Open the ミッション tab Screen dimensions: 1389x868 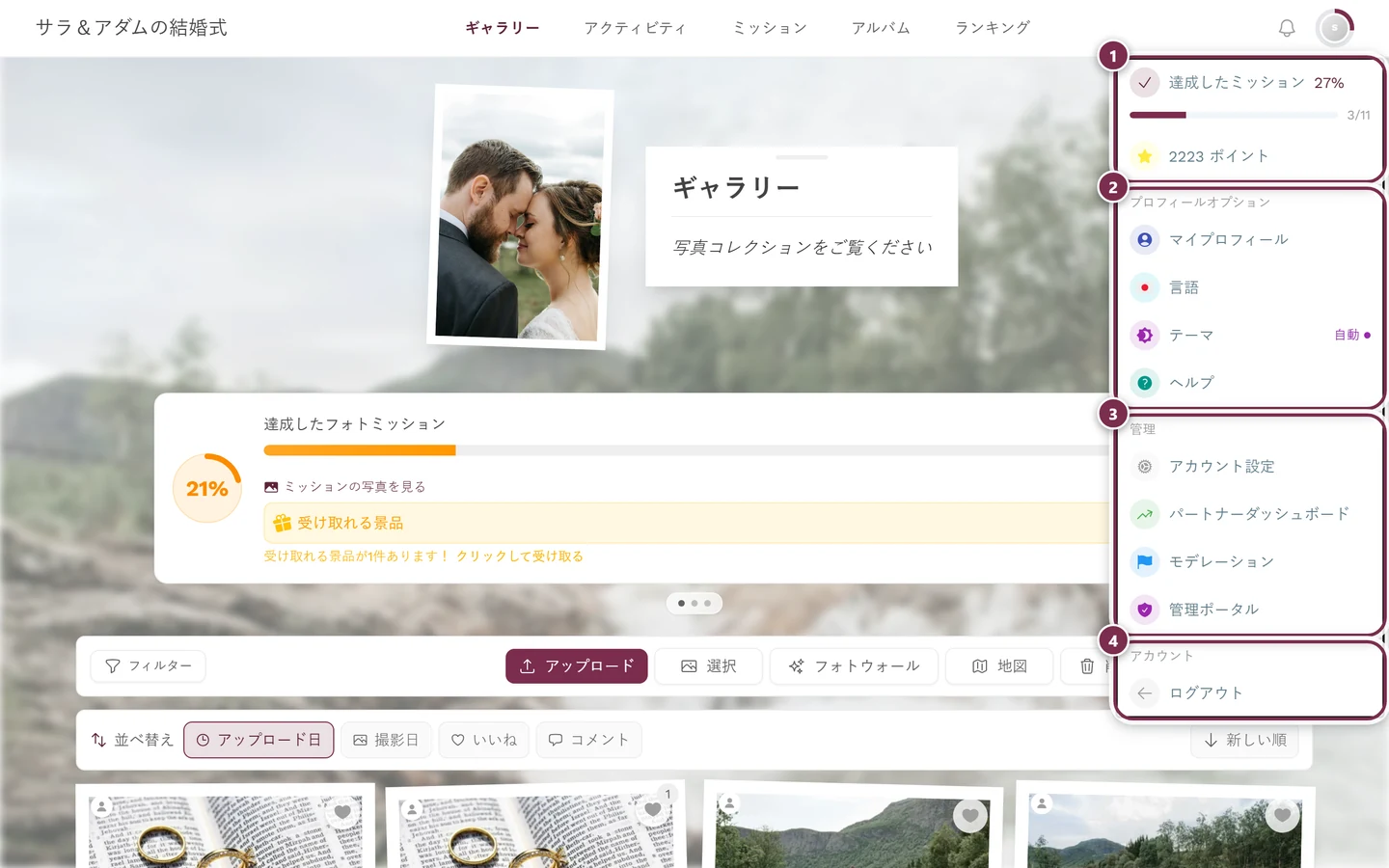click(x=770, y=28)
